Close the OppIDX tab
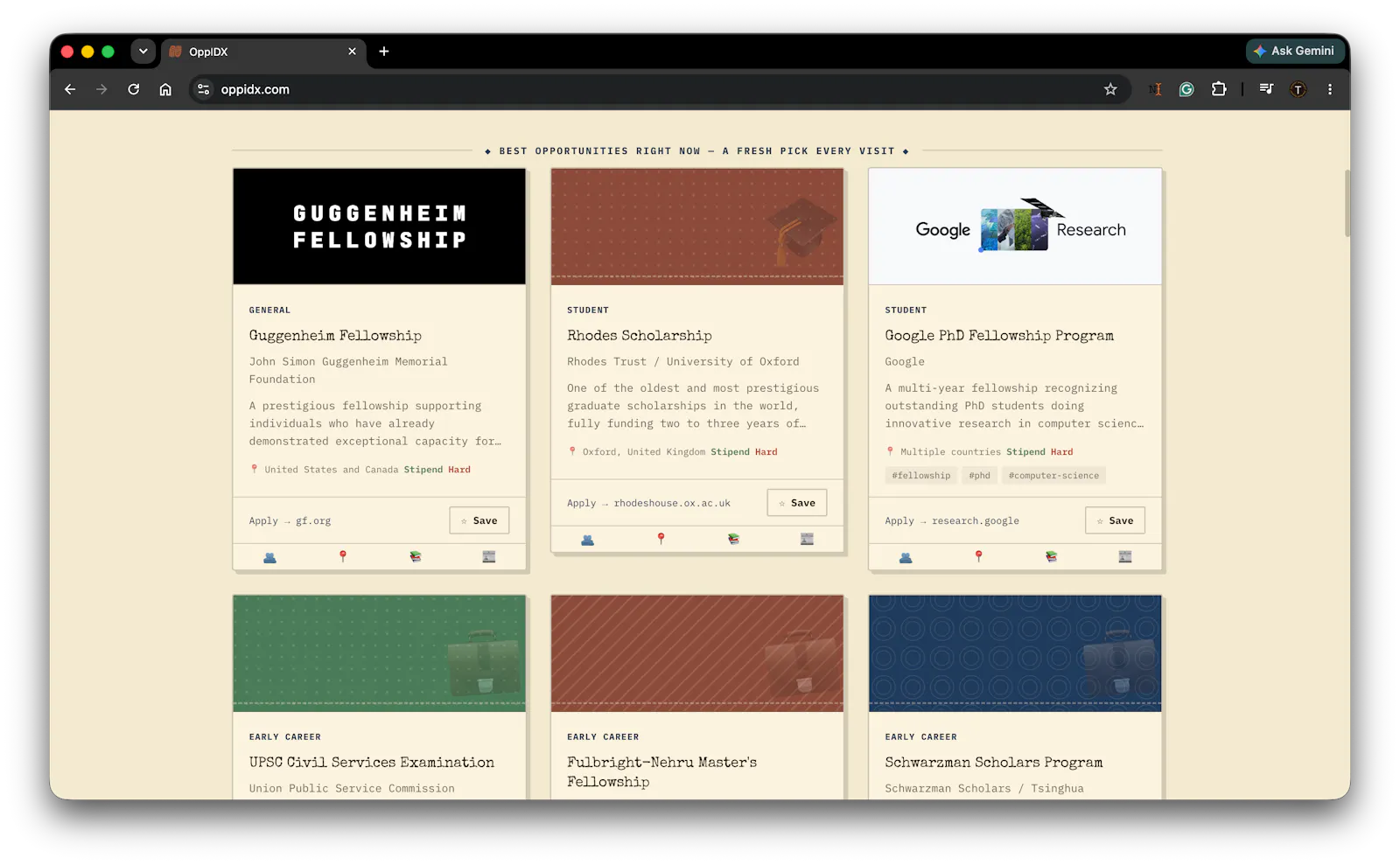The image size is (1400, 865). click(352, 52)
